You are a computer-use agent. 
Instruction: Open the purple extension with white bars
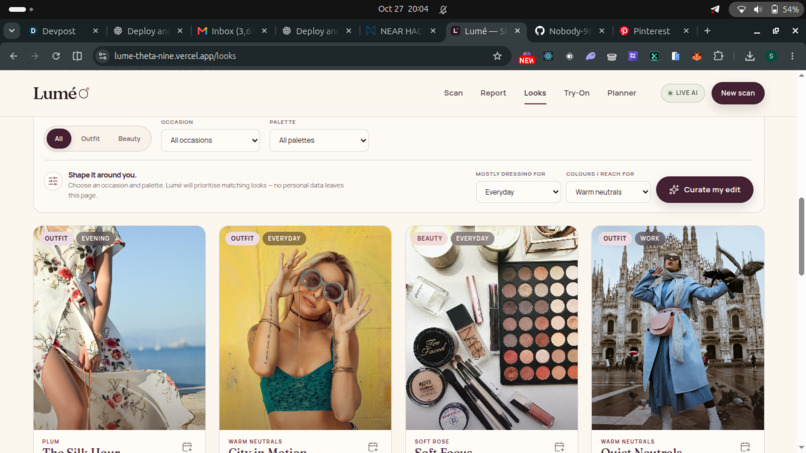click(633, 56)
